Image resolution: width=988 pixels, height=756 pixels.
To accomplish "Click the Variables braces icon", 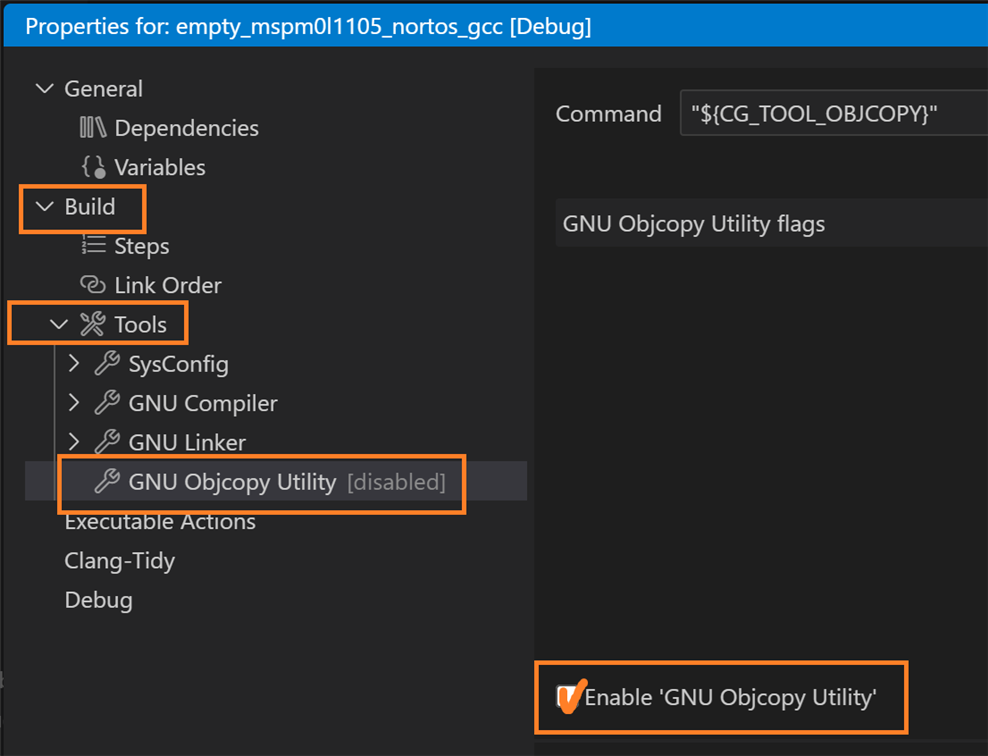I will tap(93, 167).
